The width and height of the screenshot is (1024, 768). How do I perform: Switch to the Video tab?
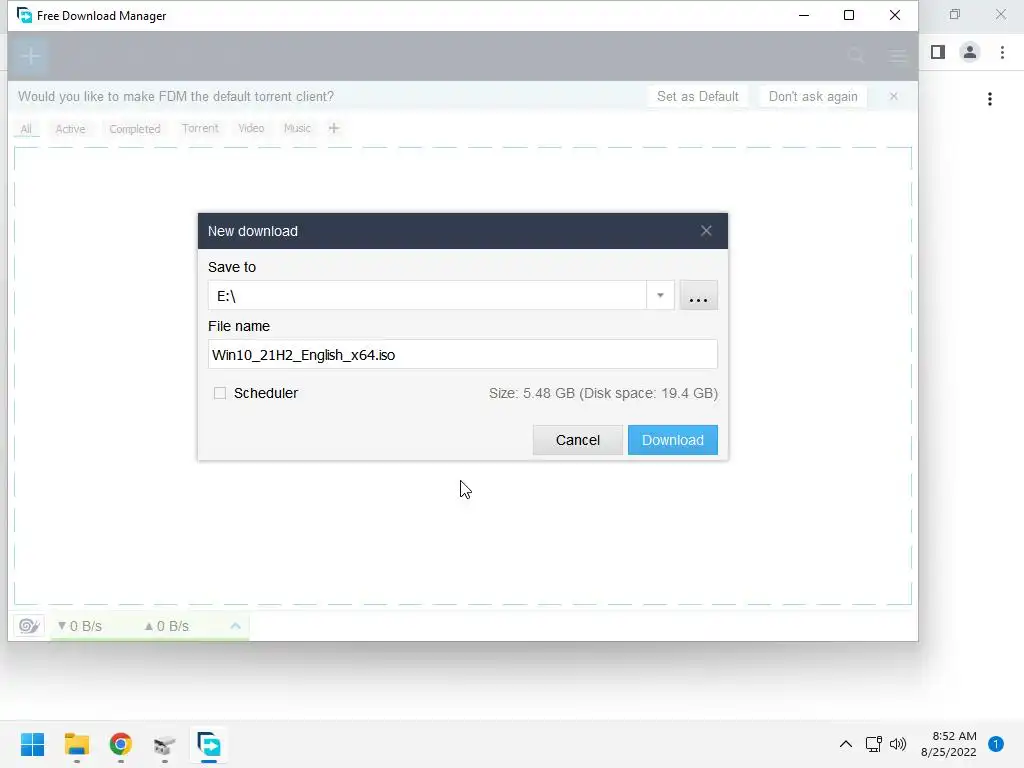pos(251,128)
